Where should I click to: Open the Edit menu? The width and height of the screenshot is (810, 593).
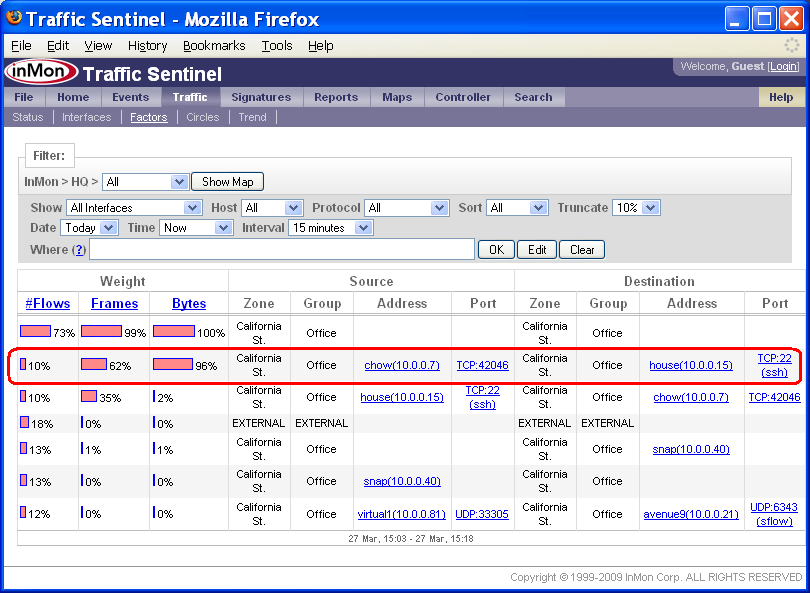[58, 46]
